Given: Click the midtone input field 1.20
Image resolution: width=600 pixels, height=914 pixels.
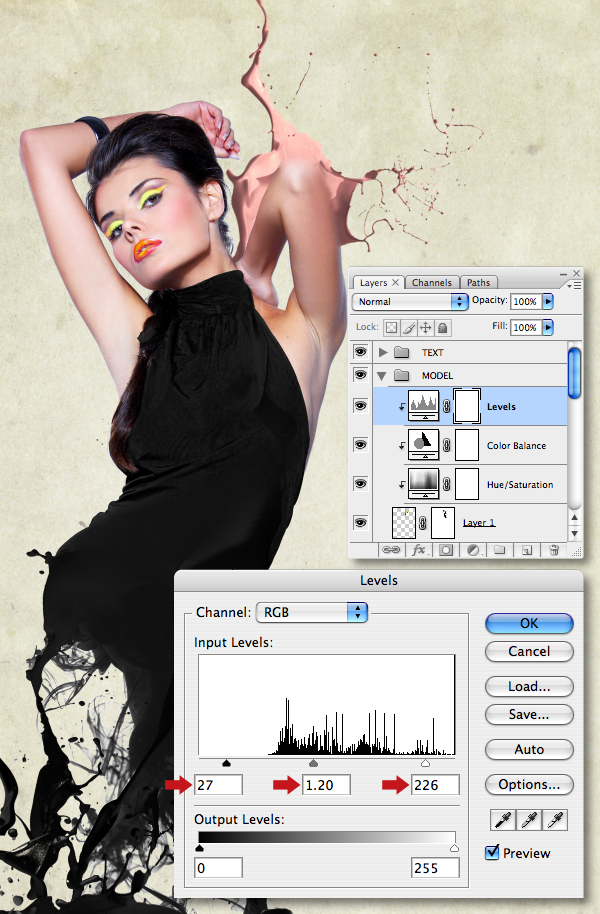Looking at the screenshot, I should click(326, 785).
